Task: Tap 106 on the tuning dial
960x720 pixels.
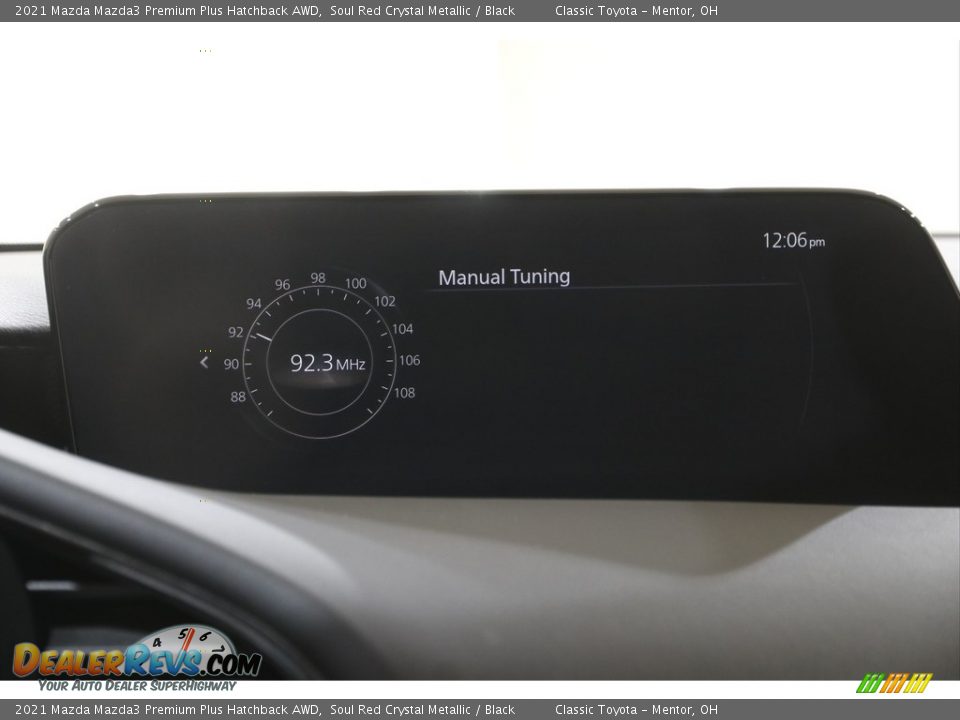Action: click(409, 360)
